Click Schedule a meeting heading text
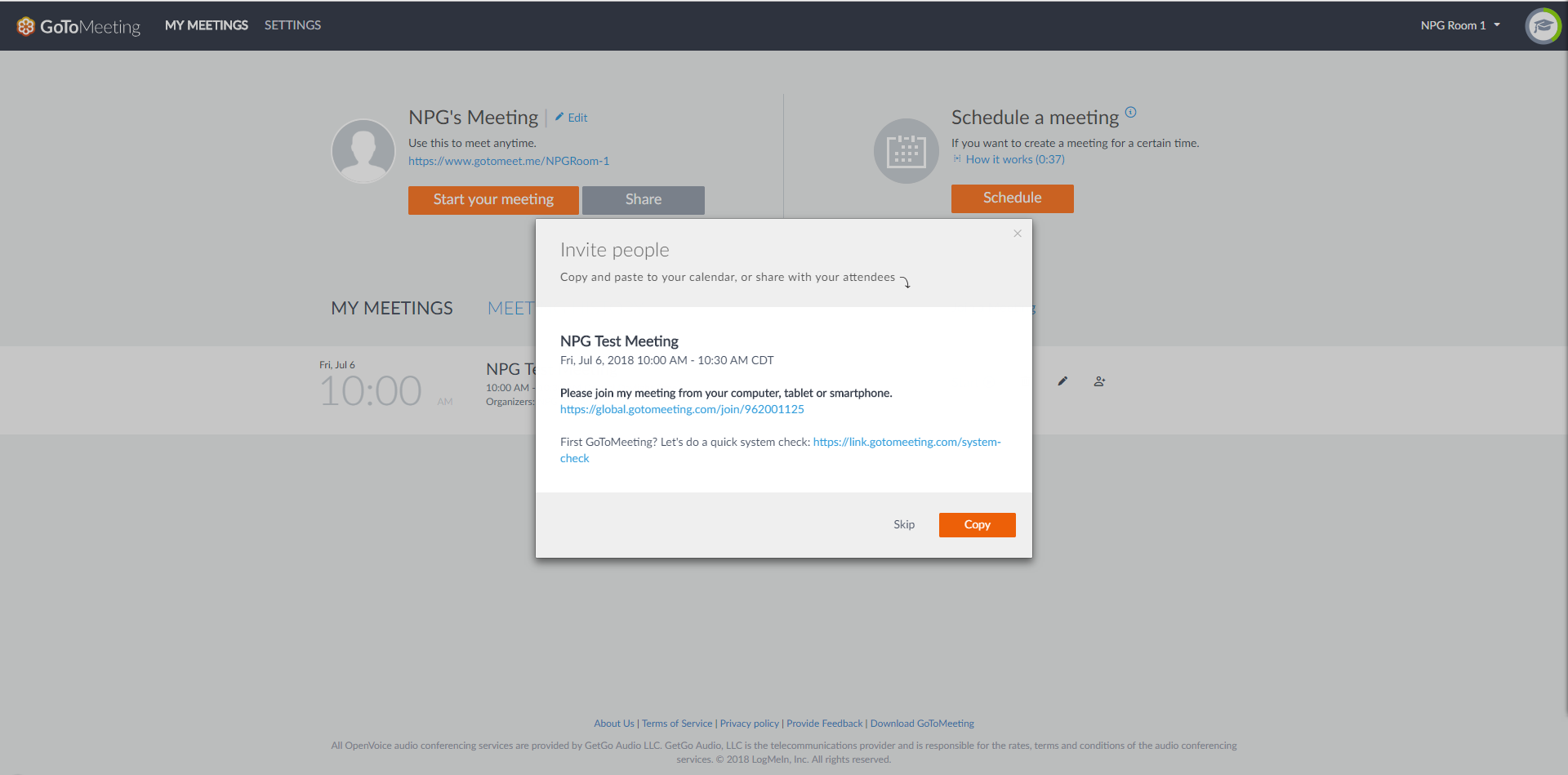This screenshot has height=775, width=1568. 1035,118
